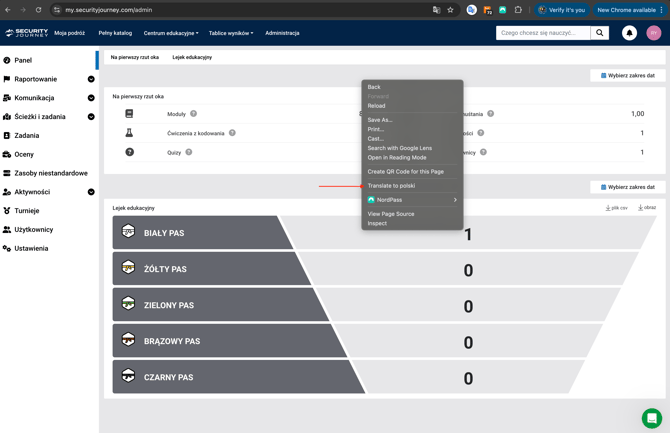670x433 pixels.
Task: Expand the Raportowanie submenu arrow
Action: [91, 79]
